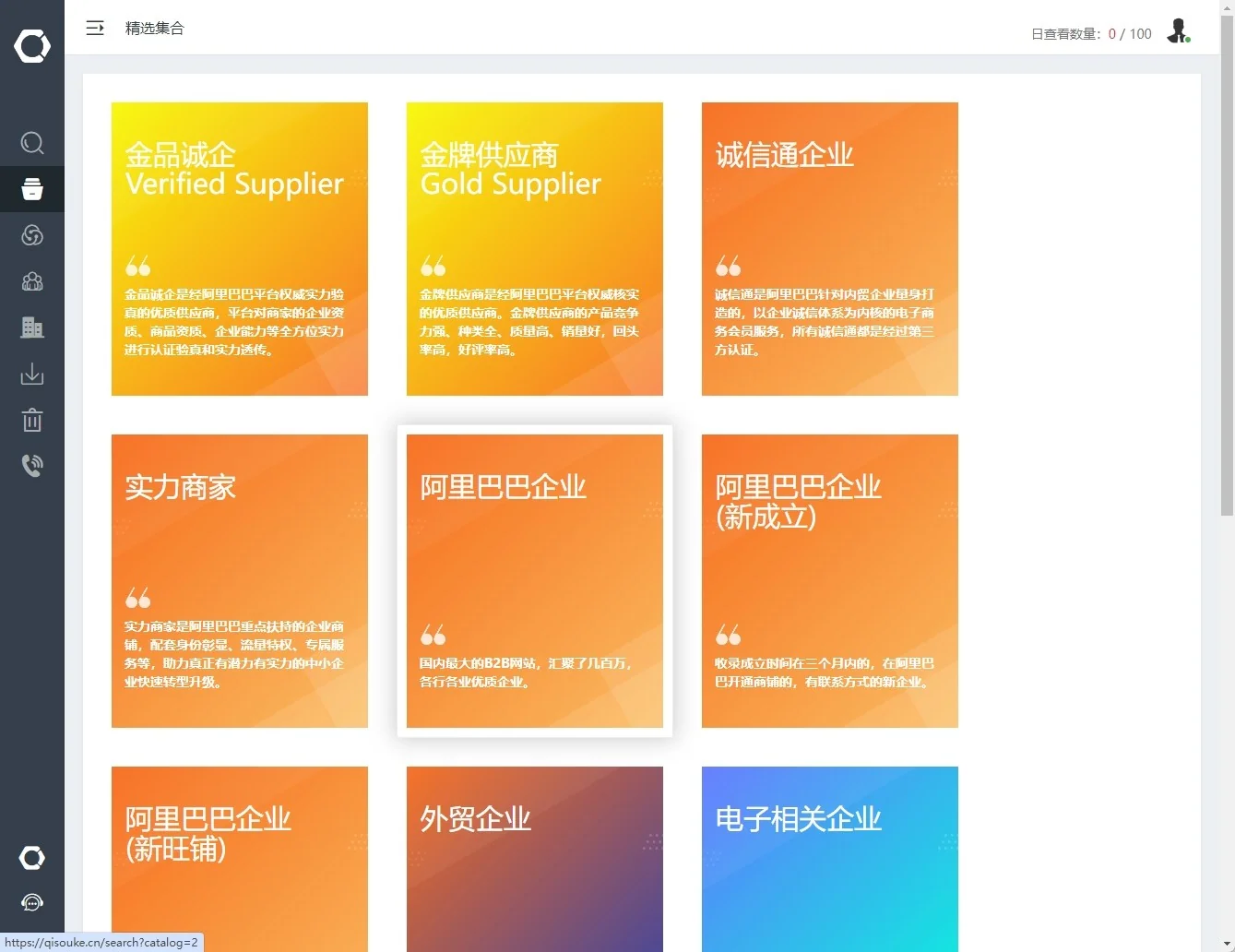Image resolution: width=1235 pixels, height=952 pixels.
Task: Click the 日查看数量 0 / 100 counter
Action: click(1091, 34)
